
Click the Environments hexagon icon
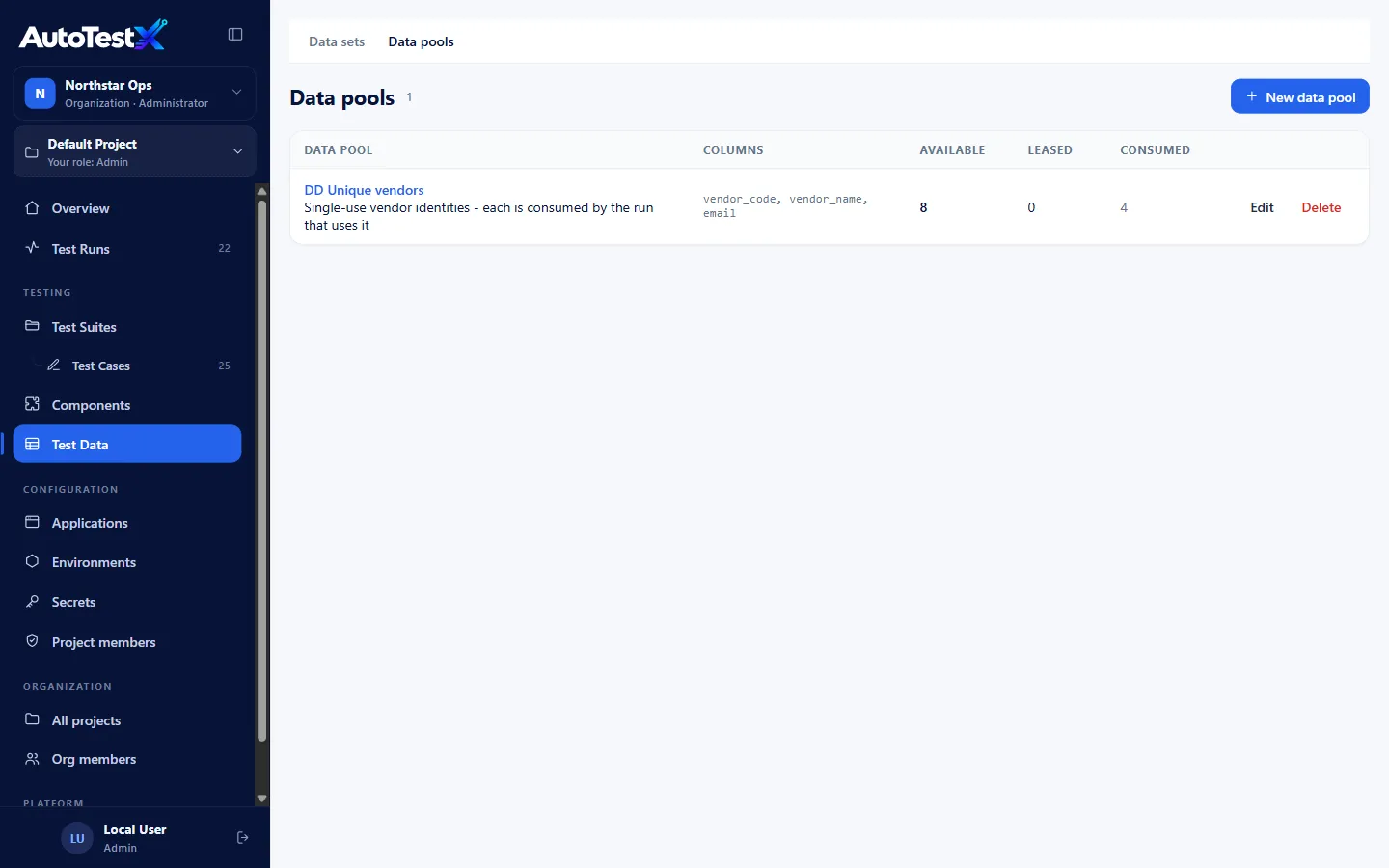(x=32, y=561)
